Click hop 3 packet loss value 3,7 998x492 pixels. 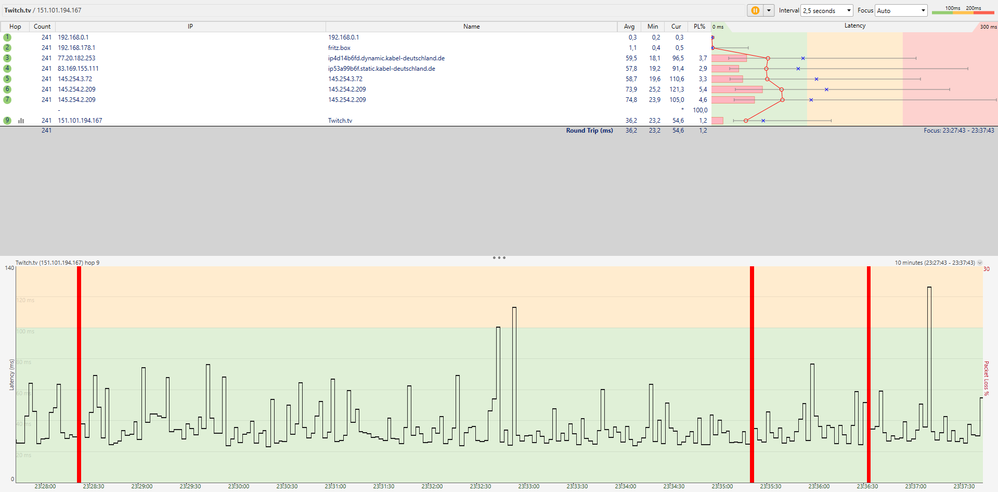click(703, 58)
